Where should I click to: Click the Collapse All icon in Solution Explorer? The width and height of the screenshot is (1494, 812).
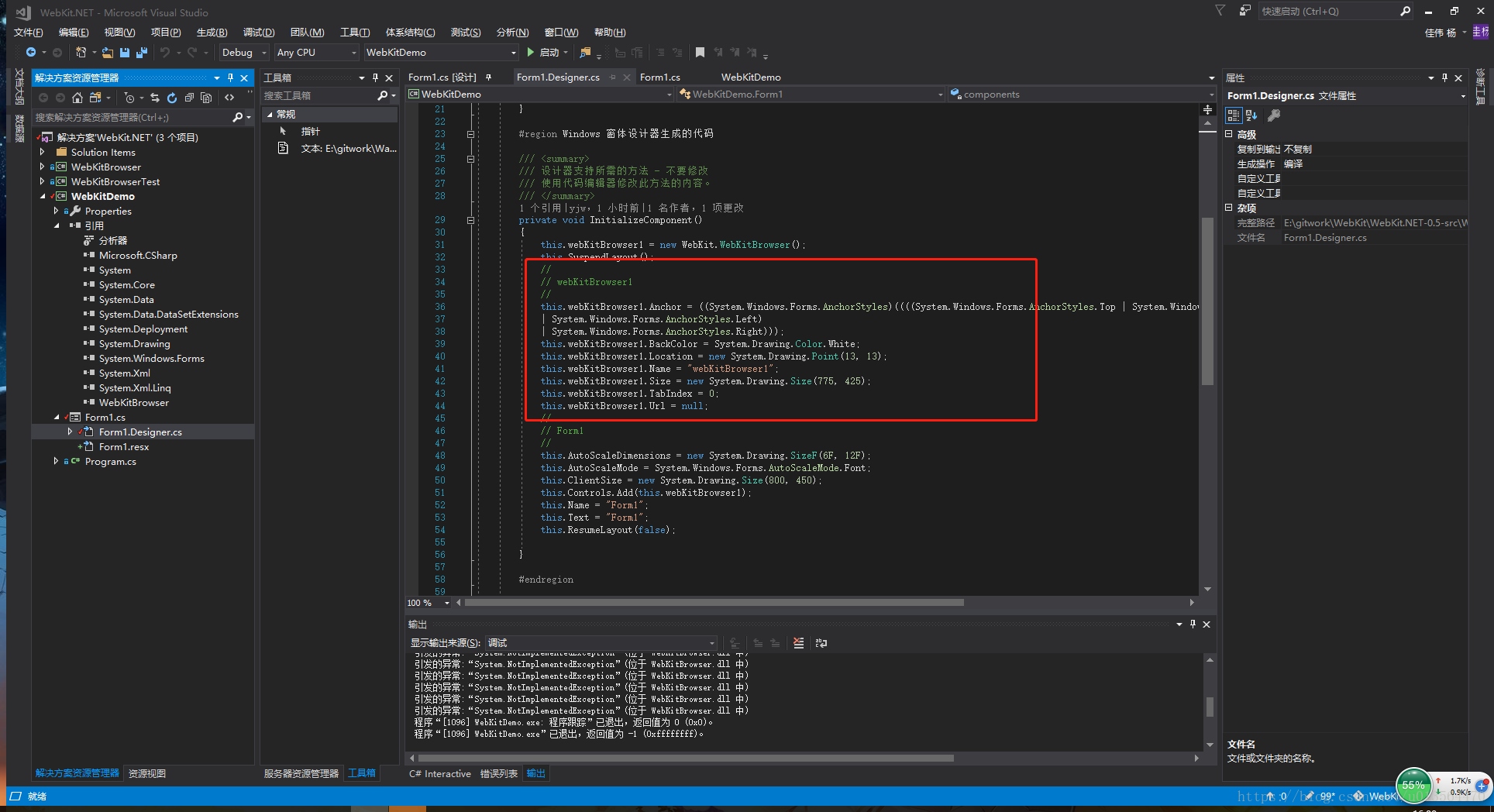tap(189, 98)
